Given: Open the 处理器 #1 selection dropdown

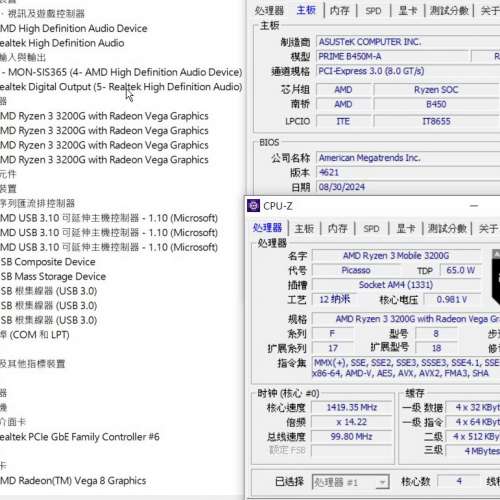Looking at the screenshot, I should click(x=350, y=482).
